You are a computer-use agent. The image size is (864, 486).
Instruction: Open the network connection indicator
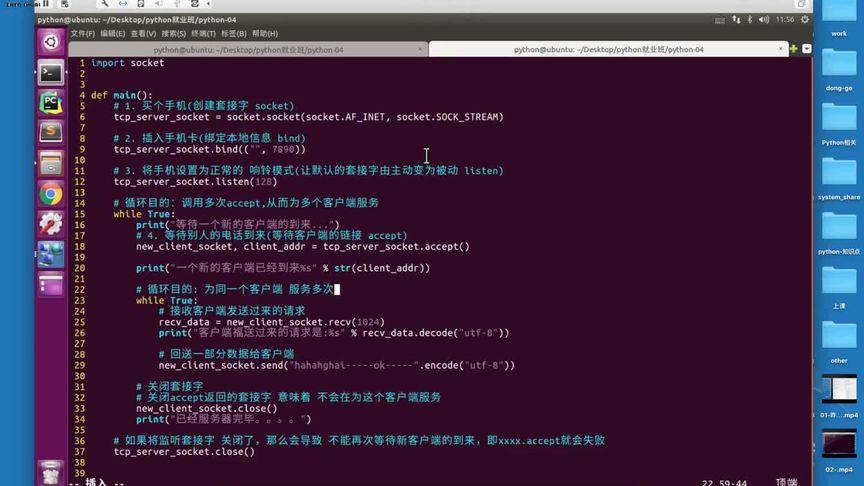pos(736,20)
